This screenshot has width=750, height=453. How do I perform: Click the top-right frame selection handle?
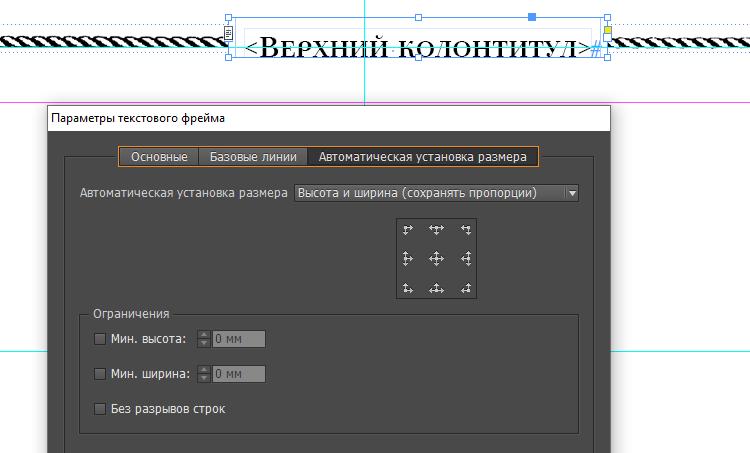coord(607,18)
